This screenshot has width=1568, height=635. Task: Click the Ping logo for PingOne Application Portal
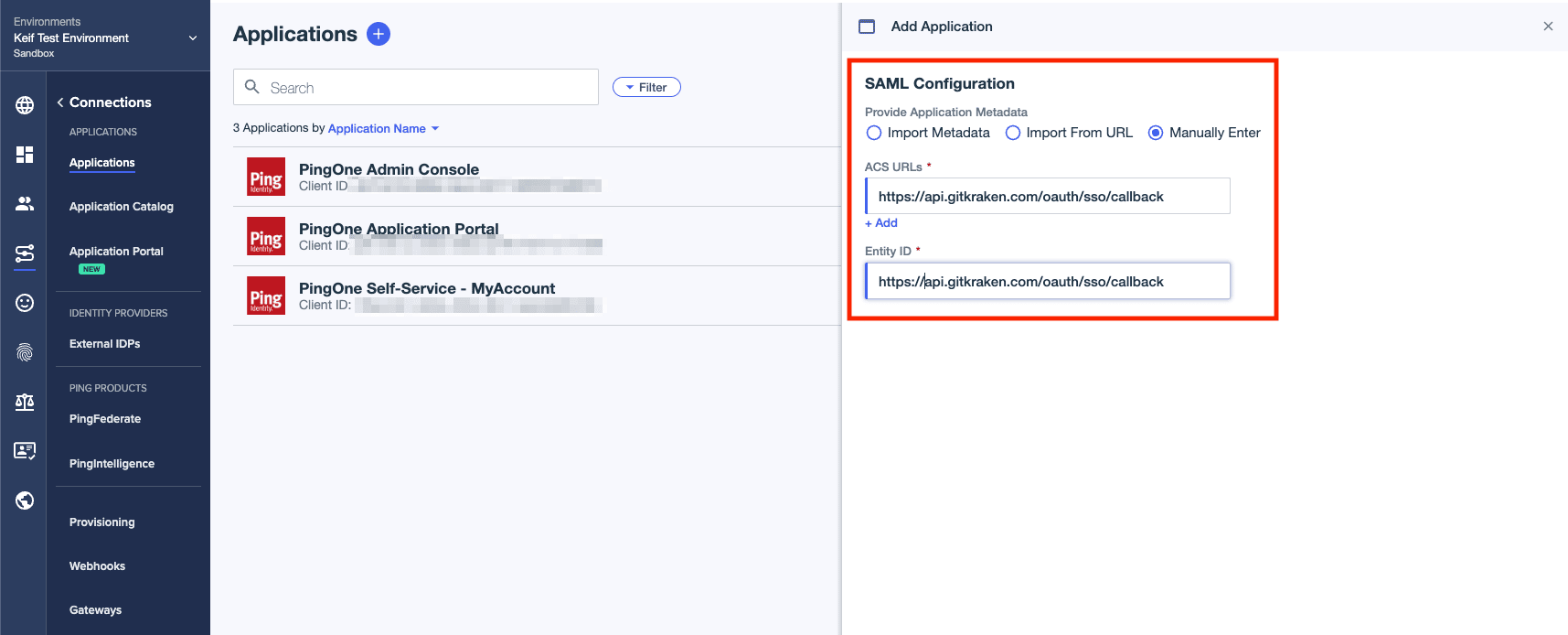tap(266, 236)
